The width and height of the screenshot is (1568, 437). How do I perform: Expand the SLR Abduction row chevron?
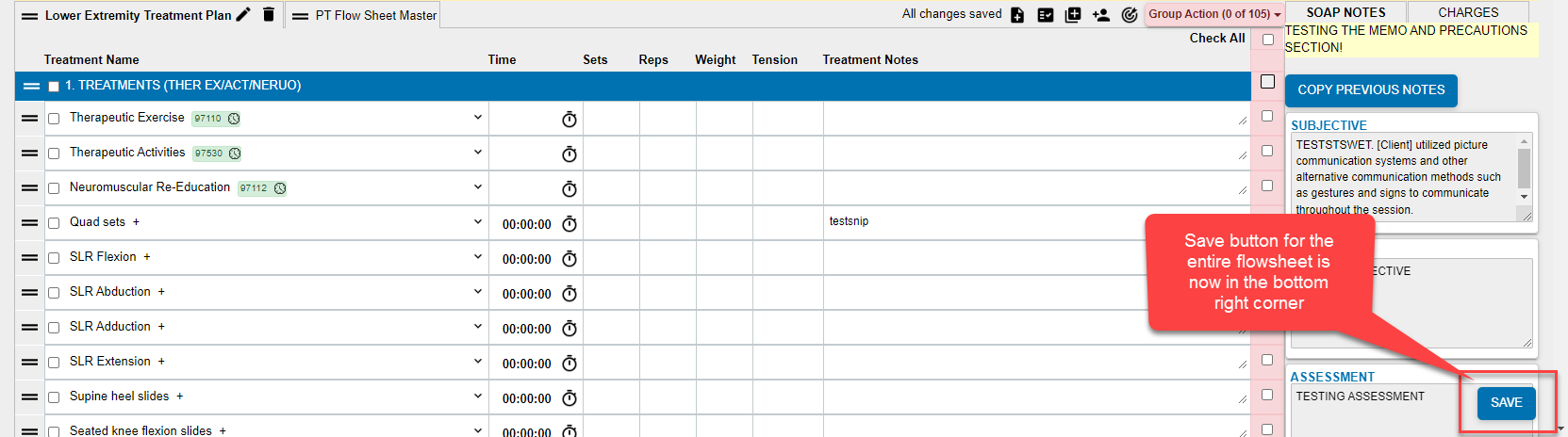(478, 291)
